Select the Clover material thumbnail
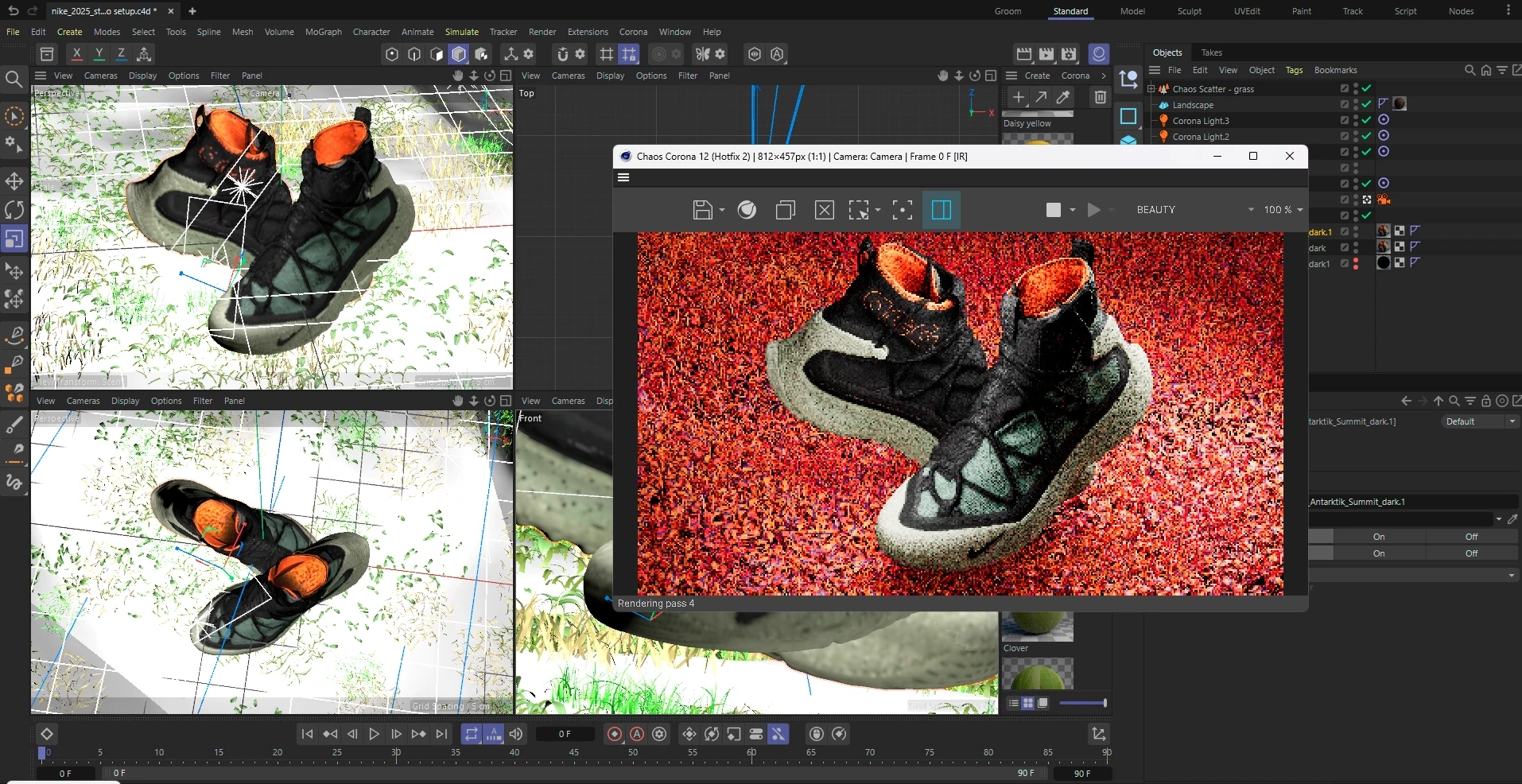 (x=1038, y=627)
